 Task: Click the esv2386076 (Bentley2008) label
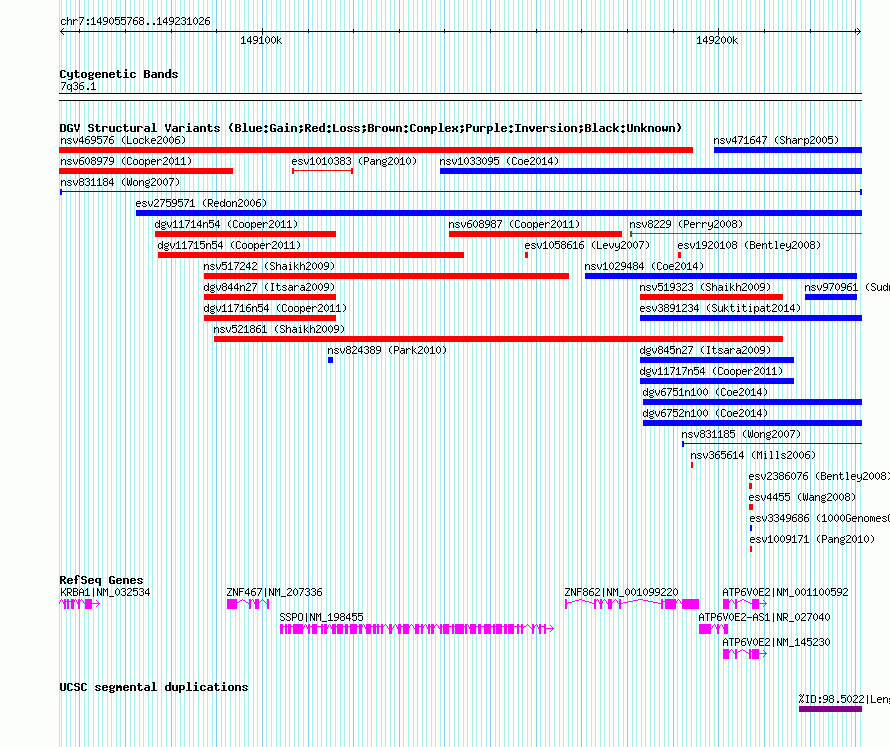coord(819,476)
